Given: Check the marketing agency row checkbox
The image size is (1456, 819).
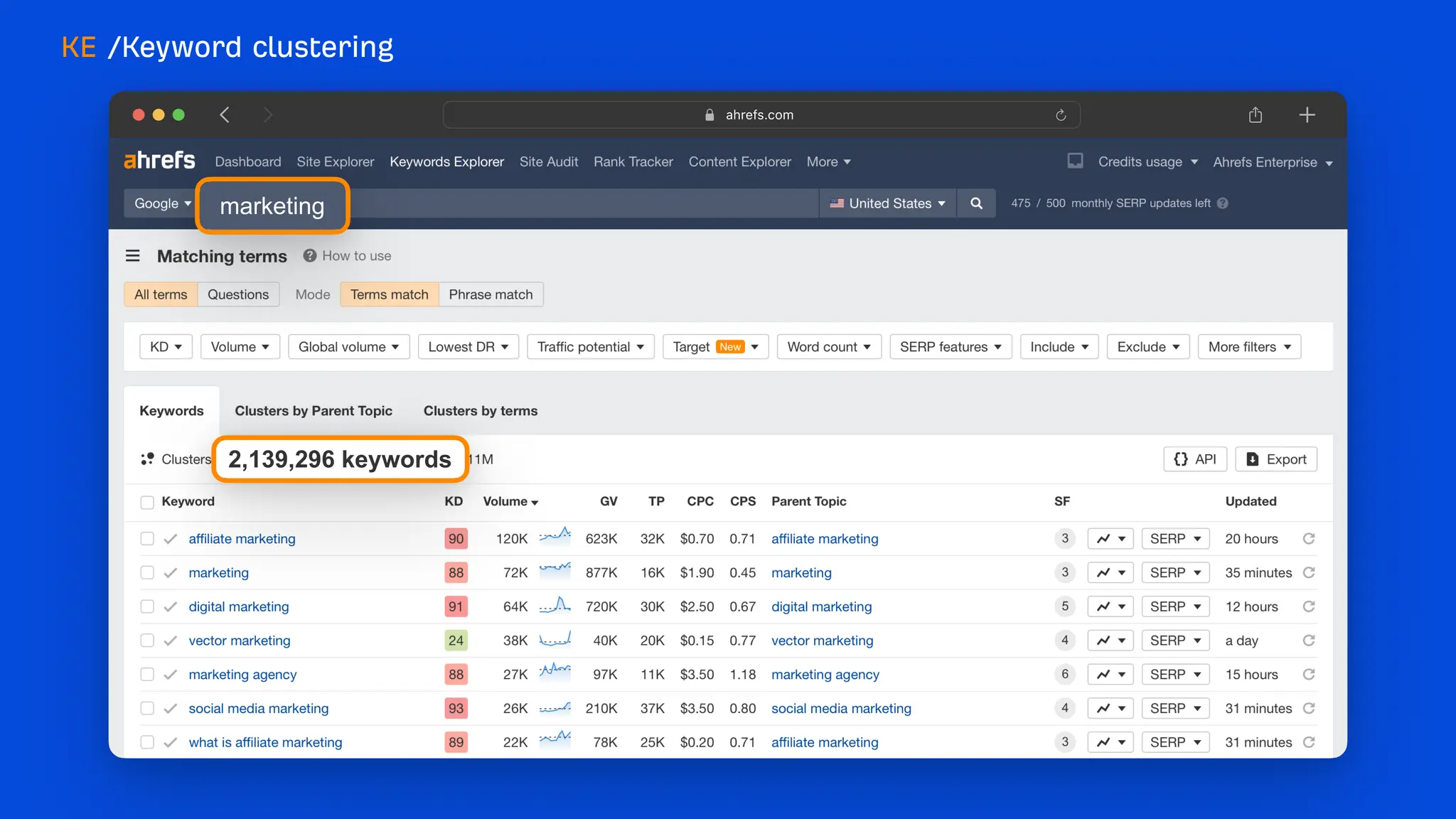Looking at the screenshot, I should [x=147, y=674].
